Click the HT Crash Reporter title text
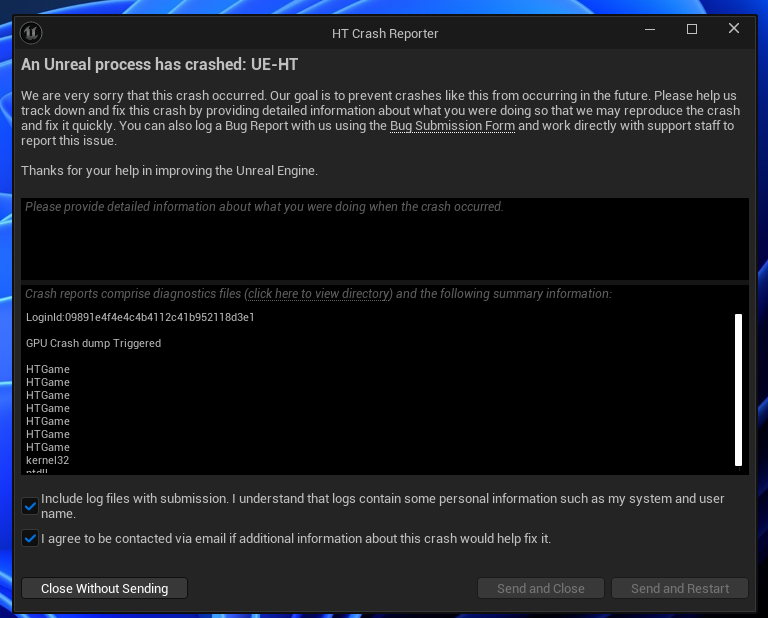Viewport: 768px width, 618px height. 385,34
